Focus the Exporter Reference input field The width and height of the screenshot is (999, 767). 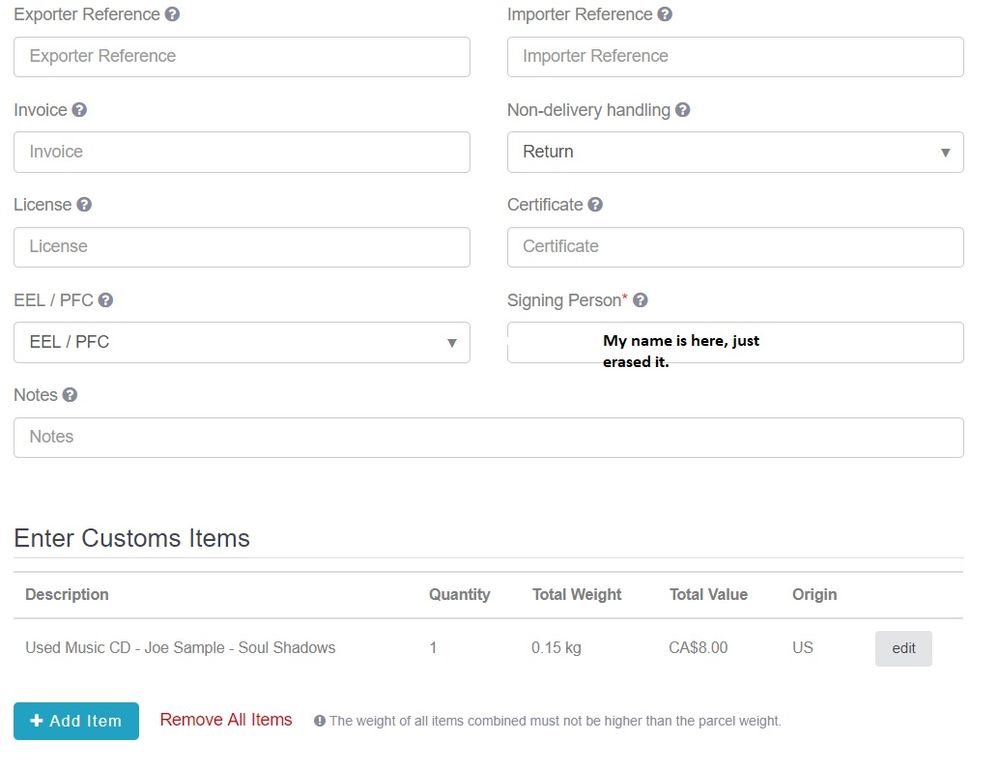click(241, 57)
